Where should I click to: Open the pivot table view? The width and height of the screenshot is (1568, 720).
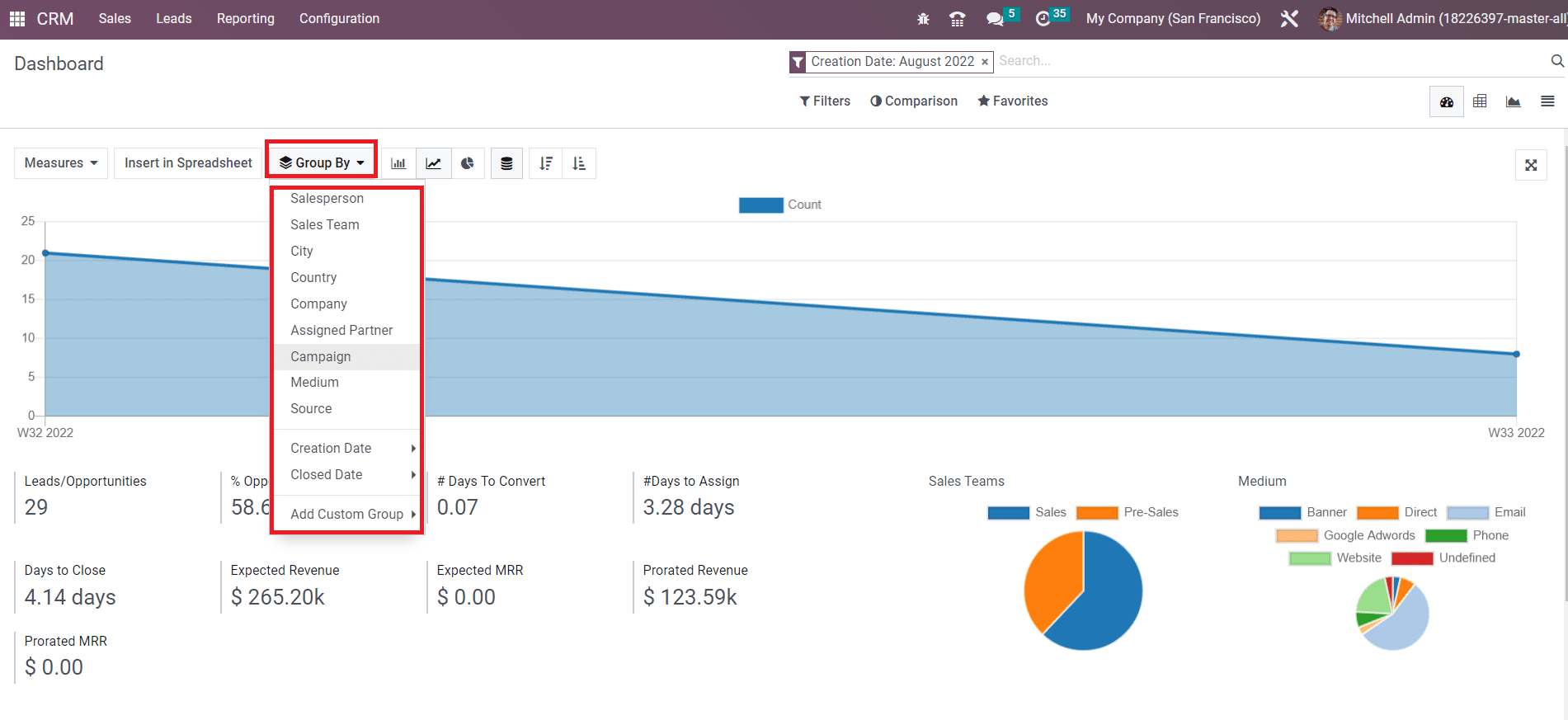tap(1480, 101)
